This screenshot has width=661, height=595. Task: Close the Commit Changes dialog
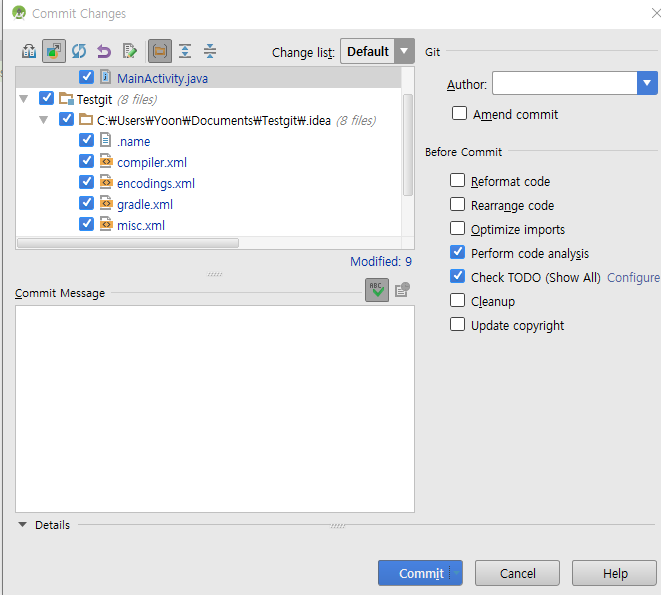pos(656,13)
